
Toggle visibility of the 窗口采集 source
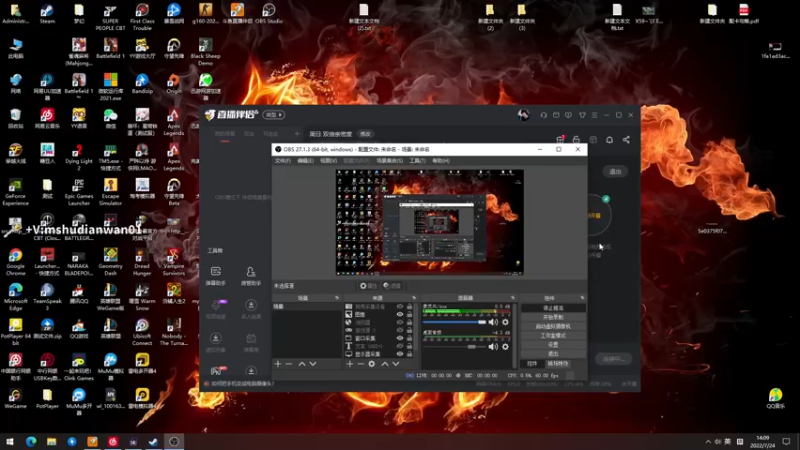point(399,338)
